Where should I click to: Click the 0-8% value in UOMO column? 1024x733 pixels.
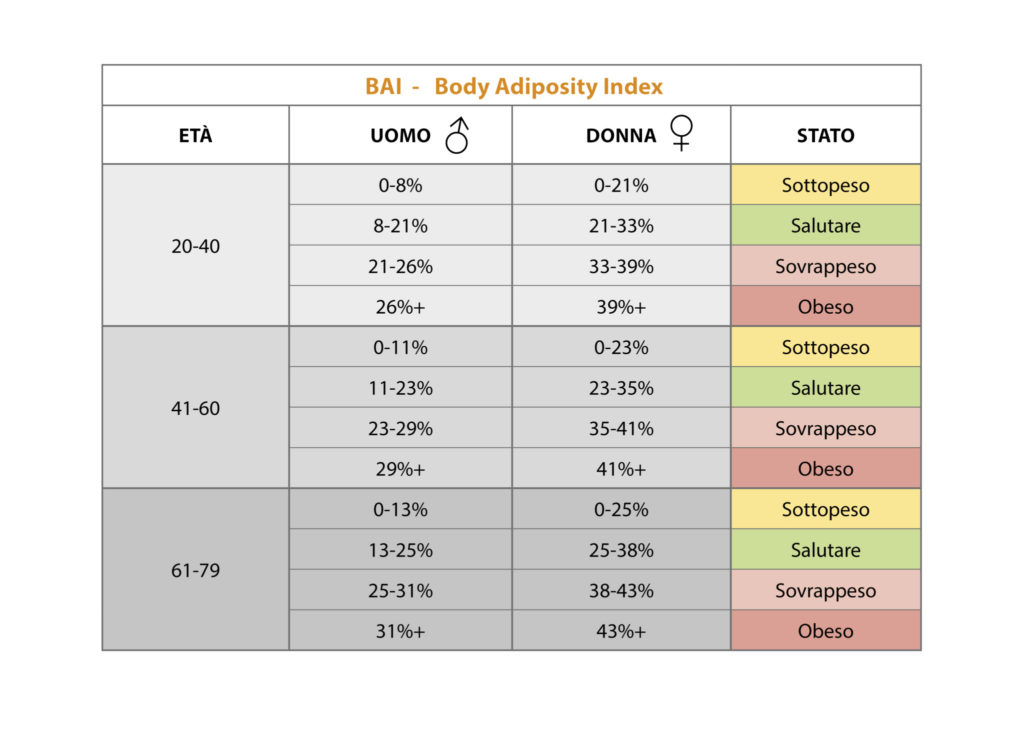coord(400,185)
